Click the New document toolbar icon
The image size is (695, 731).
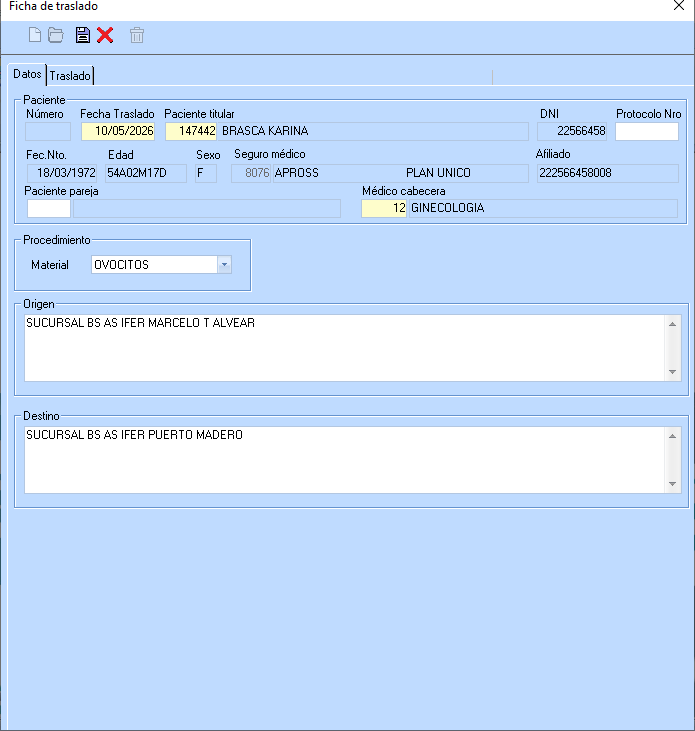pos(35,35)
